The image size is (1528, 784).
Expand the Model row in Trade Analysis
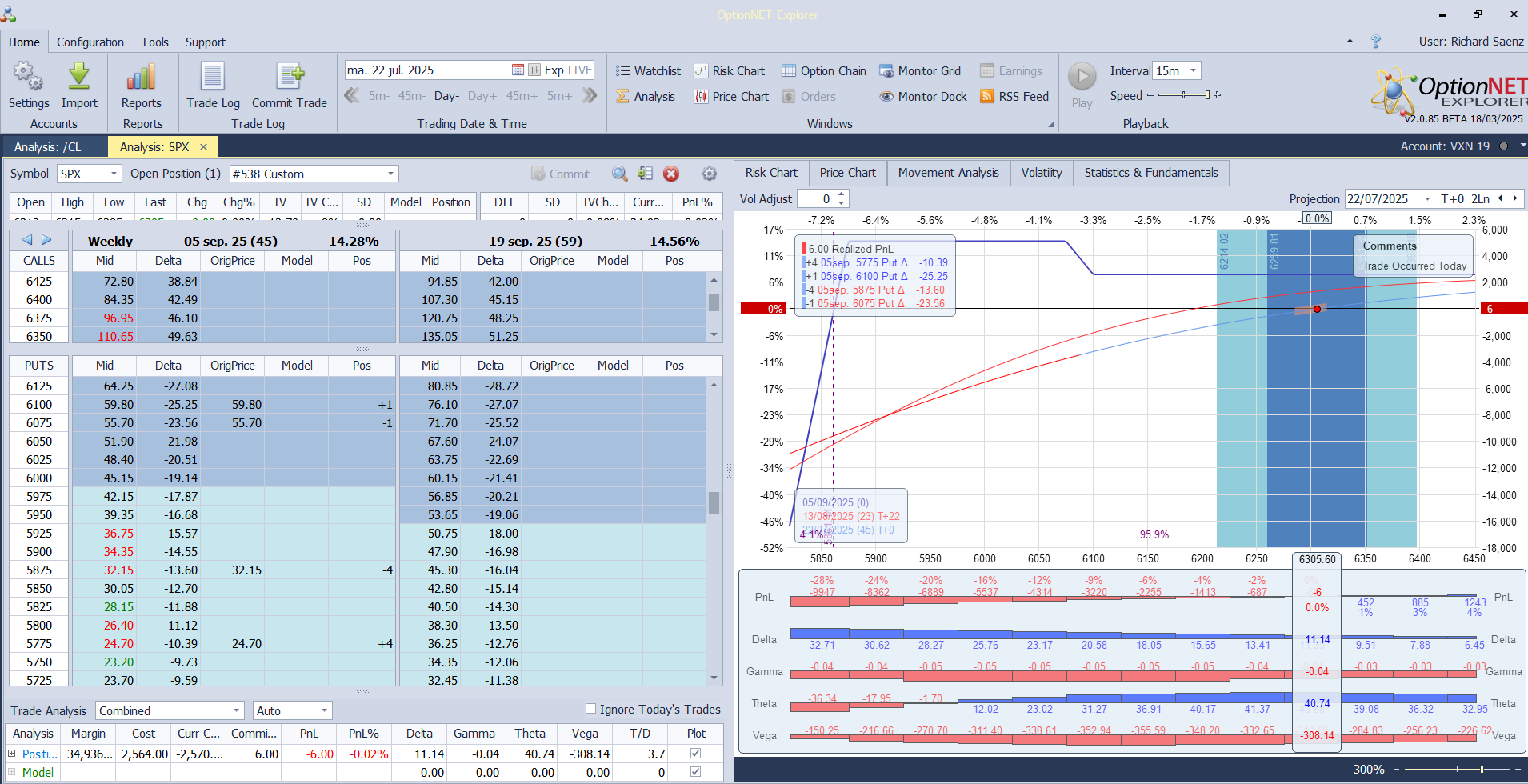coord(12,772)
